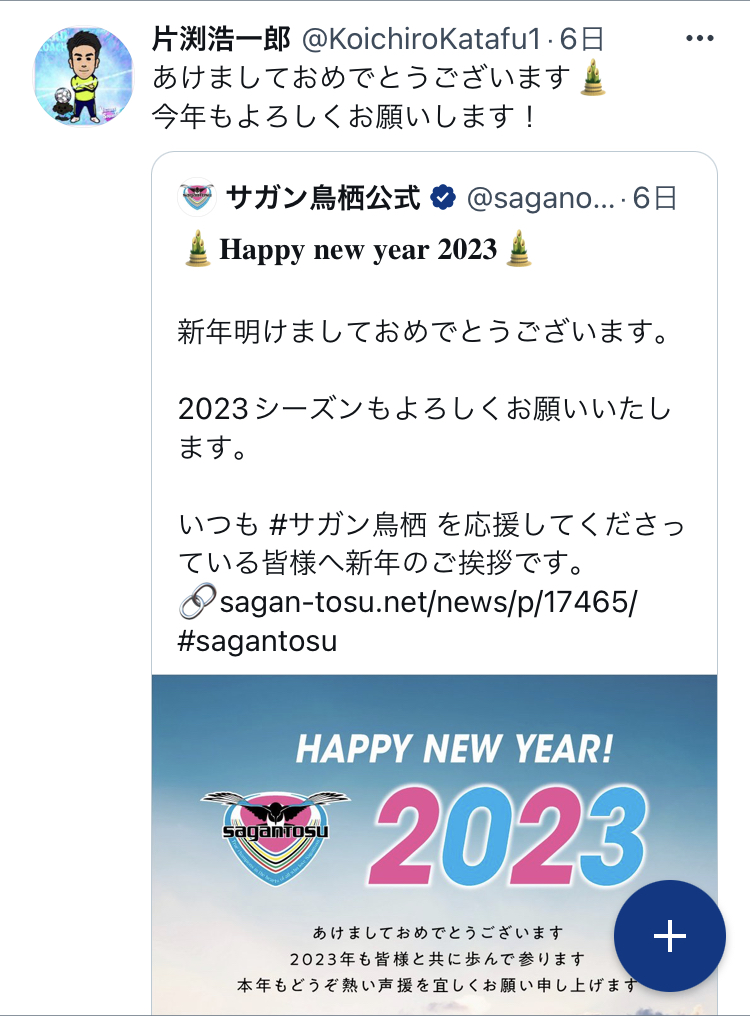This screenshot has width=750, height=1016.
Task: Open the #sagantosu hashtag
Action: (x=257, y=641)
